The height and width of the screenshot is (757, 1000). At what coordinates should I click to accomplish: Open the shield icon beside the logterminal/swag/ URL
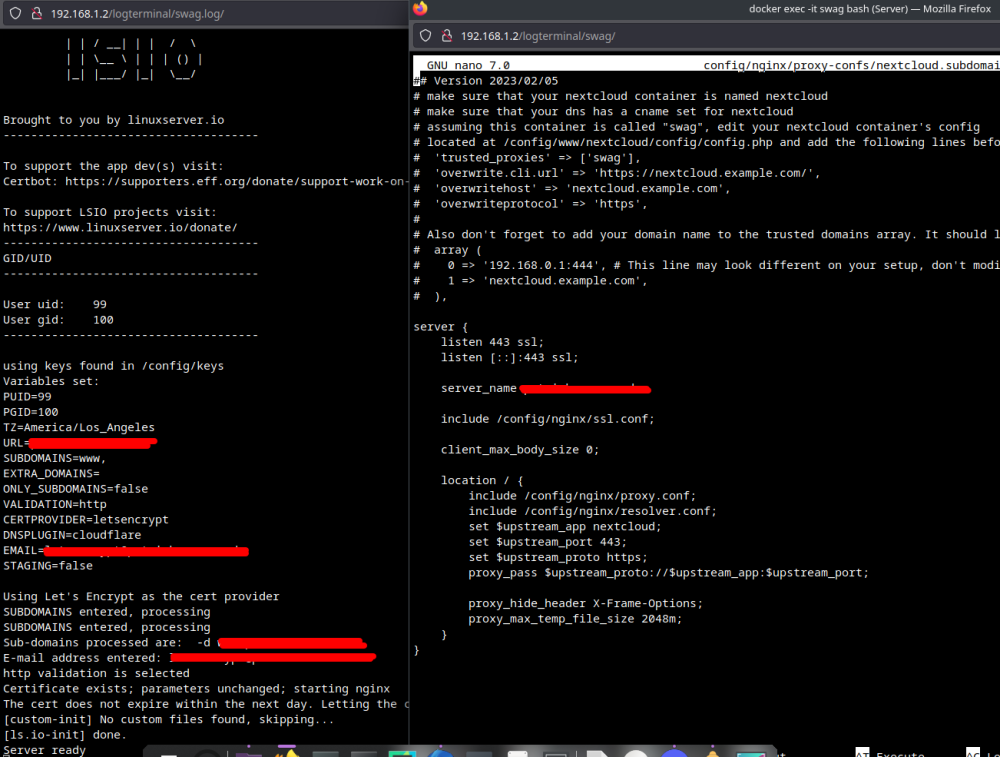pos(425,36)
